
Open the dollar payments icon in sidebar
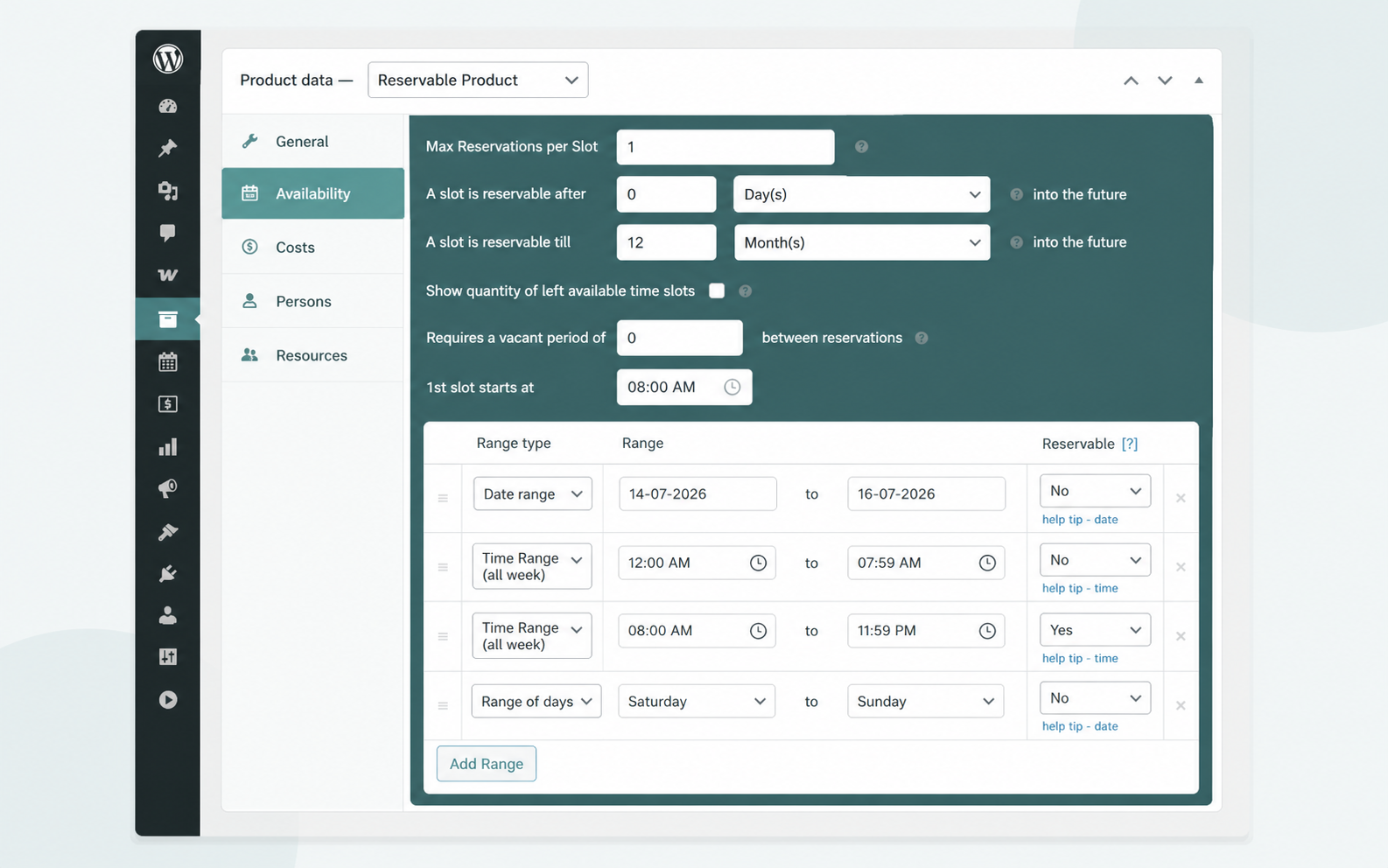click(168, 403)
